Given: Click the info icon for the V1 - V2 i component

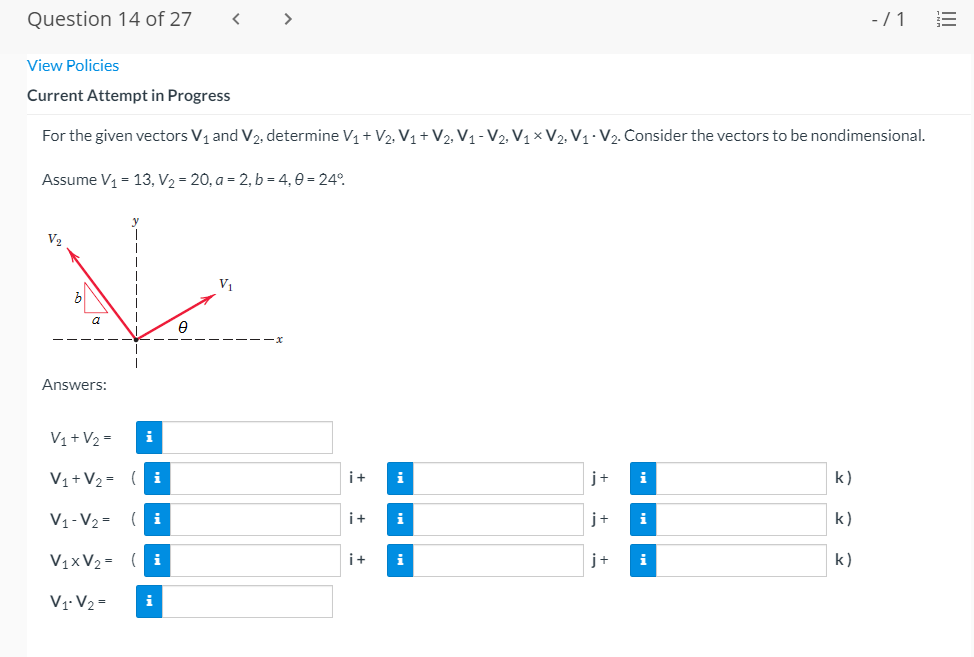Looking at the screenshot, I should pyautogui.click(x=157, y=518).
